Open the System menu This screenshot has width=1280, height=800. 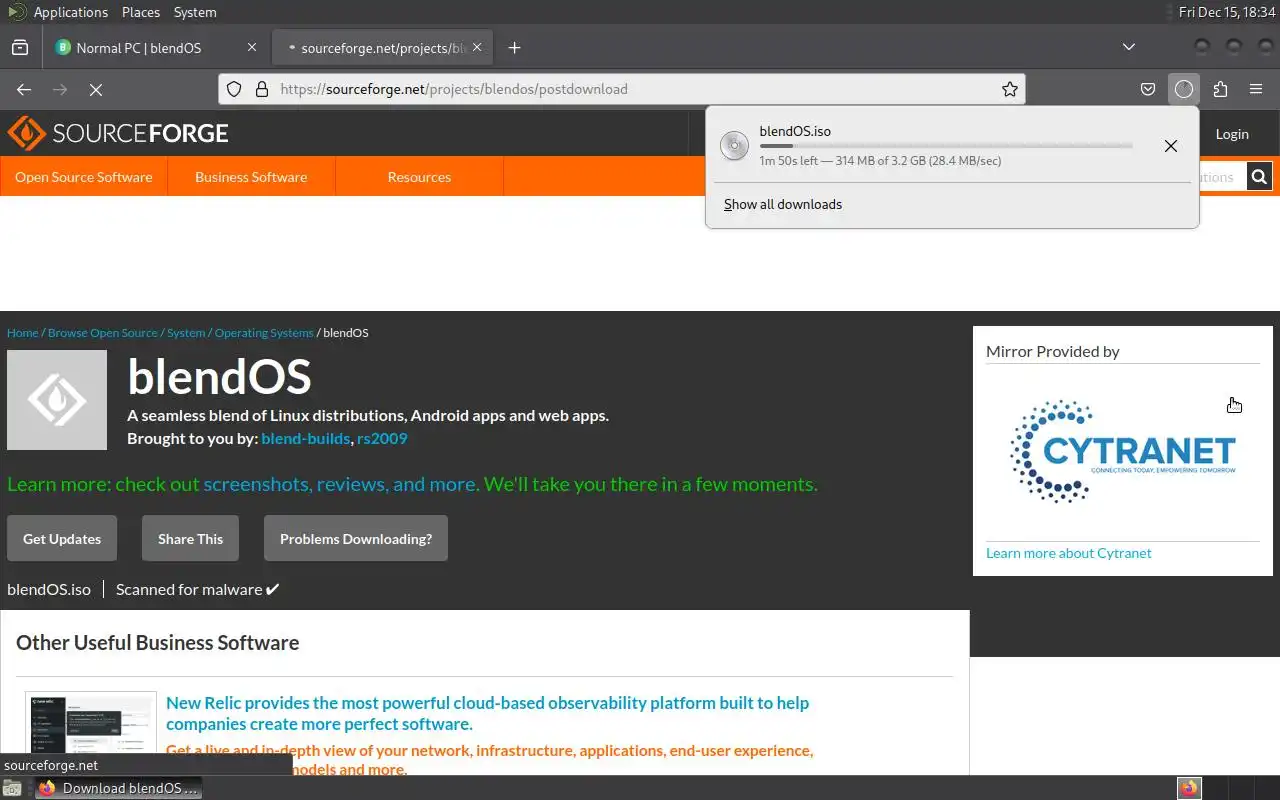(x=195, y=12)
